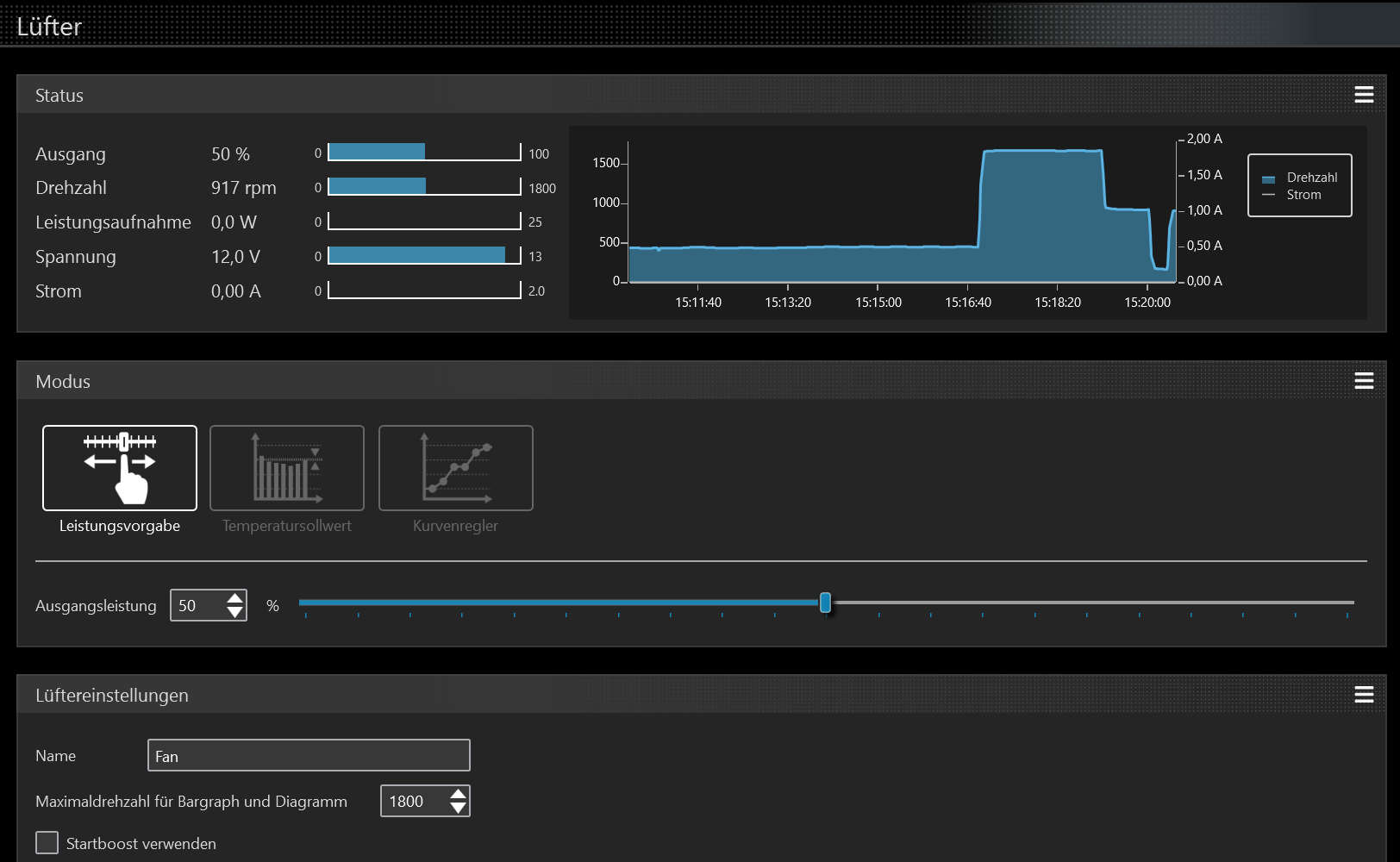Select the Temperatursollwert mode icon
The width and height of the screenshot is (1400, 862).
click(x=287, y=468)
